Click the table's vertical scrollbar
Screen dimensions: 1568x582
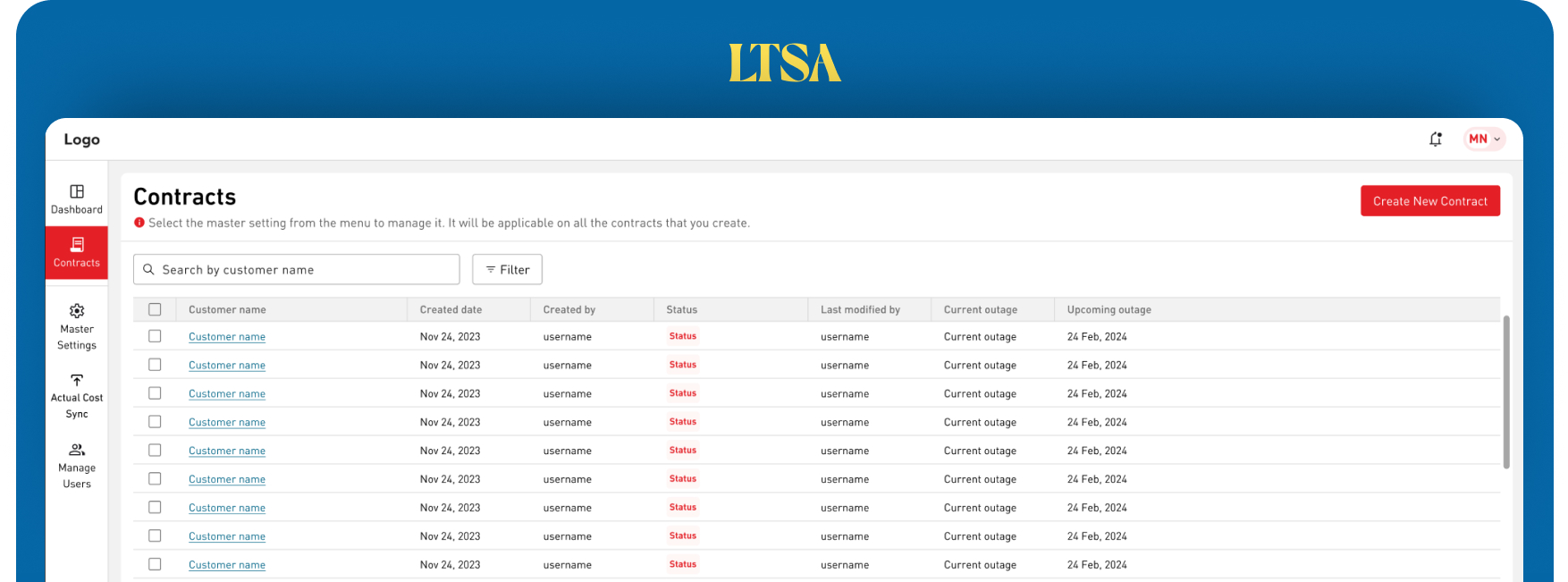click(x=1506, y=392)
